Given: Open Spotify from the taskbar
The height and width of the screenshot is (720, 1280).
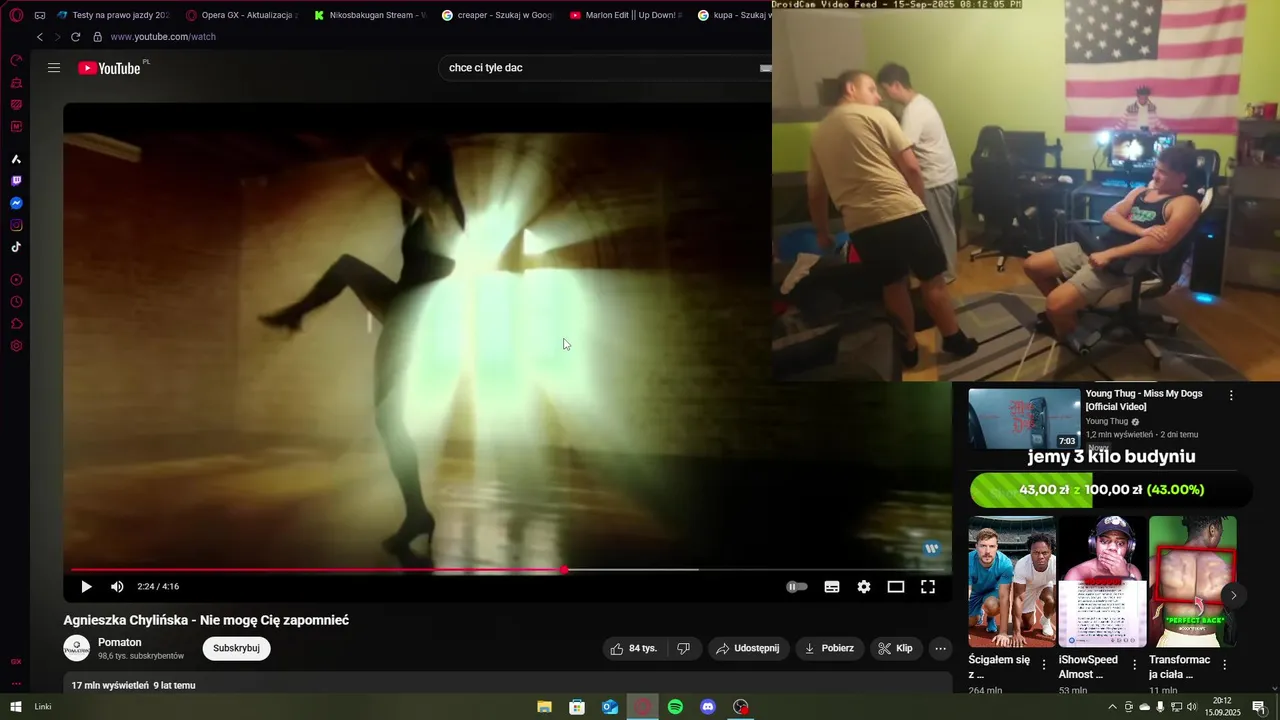Looking at the screenshot, I should (676, 707).
